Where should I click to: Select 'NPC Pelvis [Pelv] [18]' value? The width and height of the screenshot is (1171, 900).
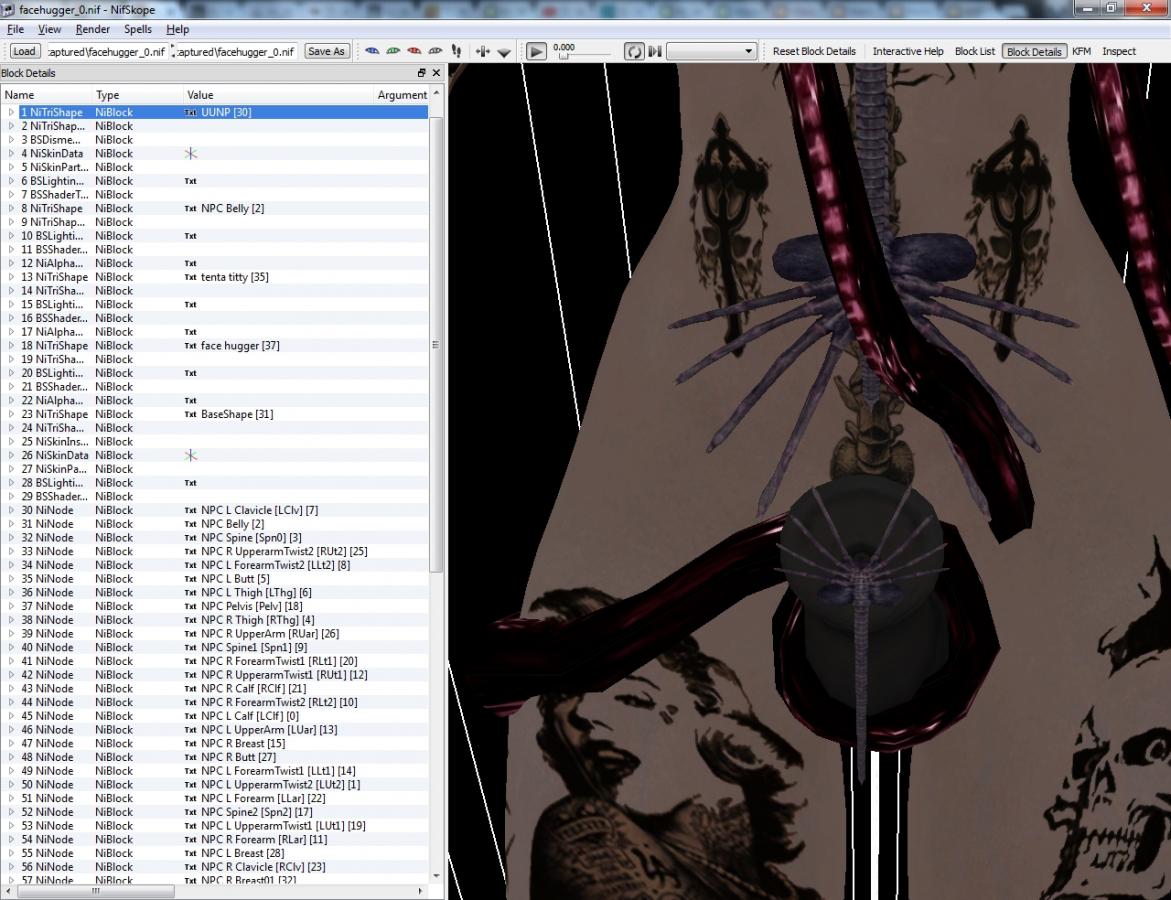(252, 606)
